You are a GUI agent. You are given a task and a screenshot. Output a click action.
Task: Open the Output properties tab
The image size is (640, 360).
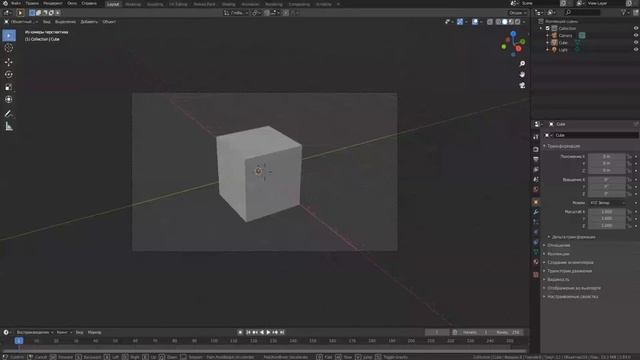click(536, 159)
